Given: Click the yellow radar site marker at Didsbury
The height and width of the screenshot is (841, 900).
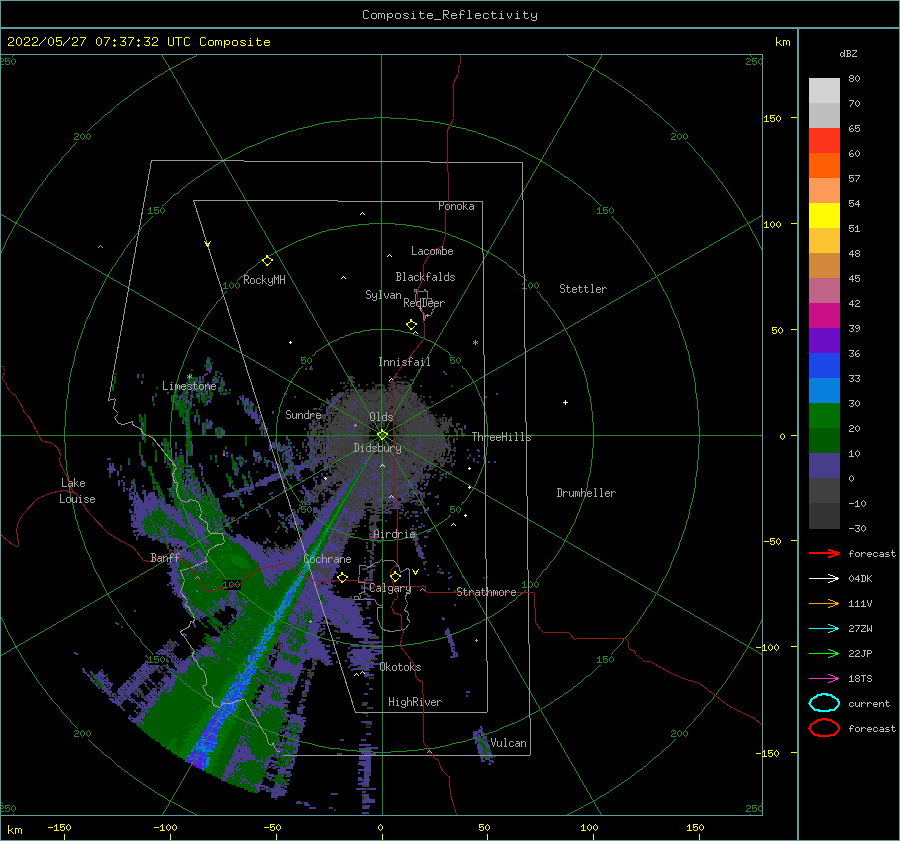Looking at the screenshot, I should (382, 435).
